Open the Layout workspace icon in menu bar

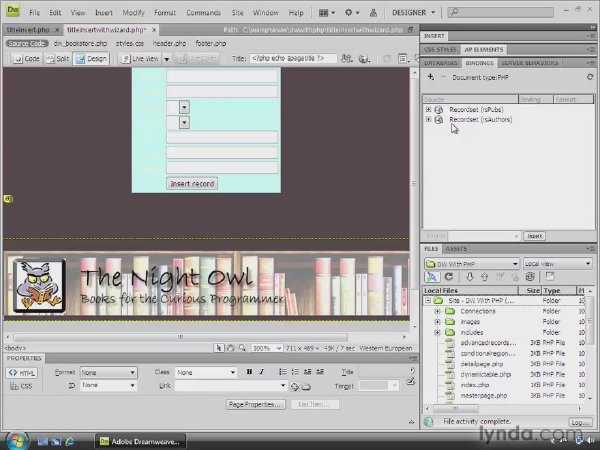(x=326, y=13)
